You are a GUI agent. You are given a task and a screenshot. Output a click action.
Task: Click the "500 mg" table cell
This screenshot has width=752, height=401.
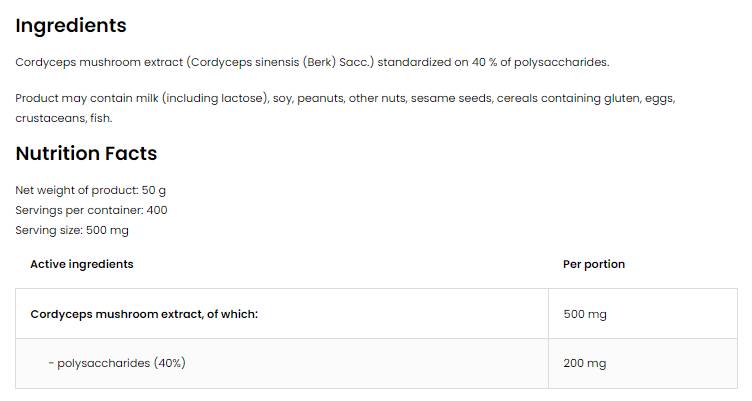point(585,314)
